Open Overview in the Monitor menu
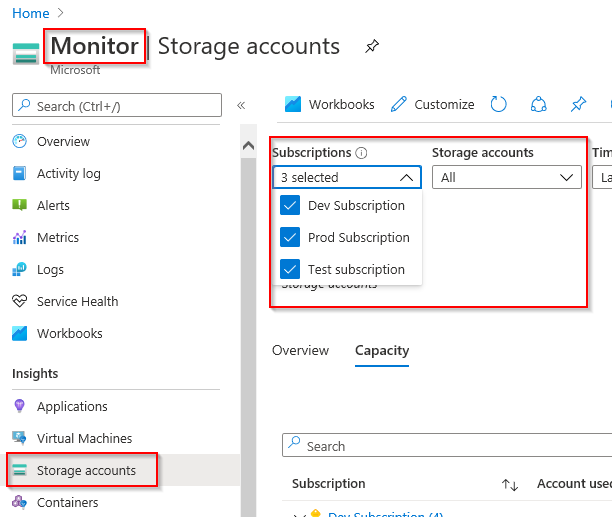Viewport: 612px width, 517px height. click(63, 141)
